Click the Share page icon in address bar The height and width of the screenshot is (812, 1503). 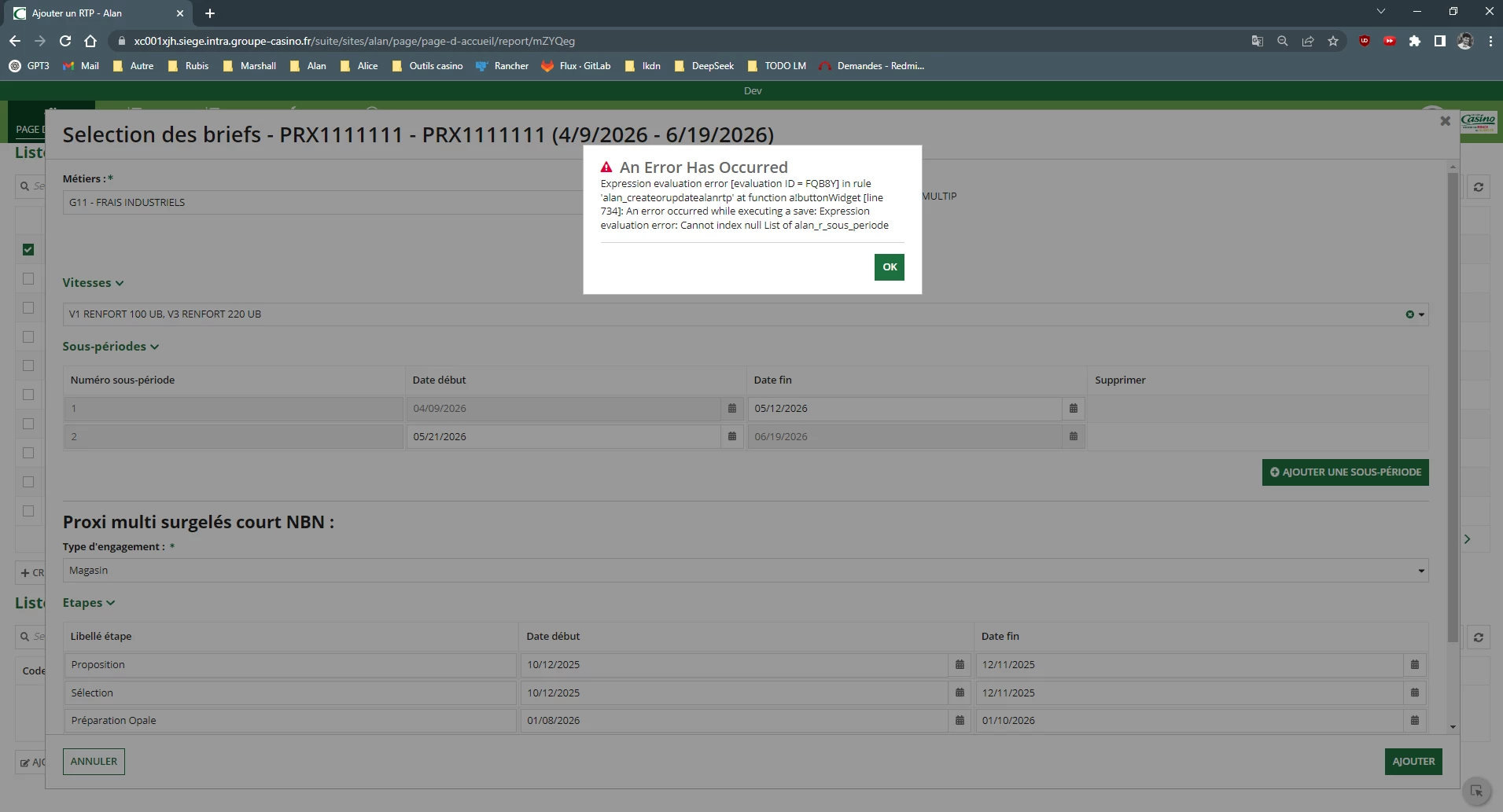click(1308, 41)
